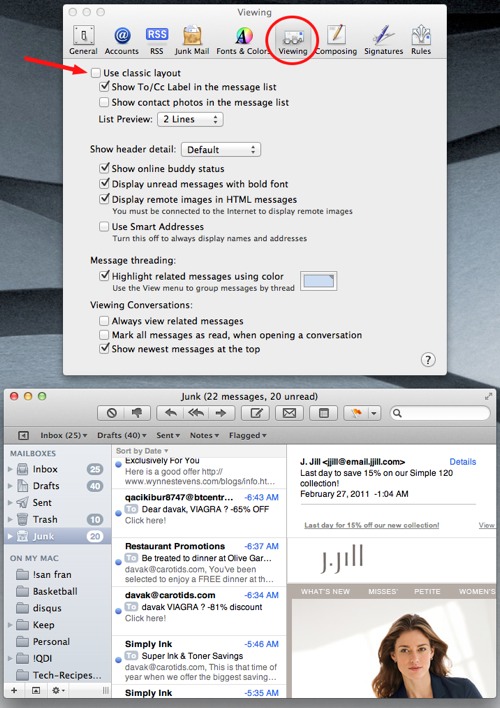Viewport: 500px width, 708px height.
Task: Toggle Display remote images in HTML messages
Action: pyautogui.click(x=104, y=199)
